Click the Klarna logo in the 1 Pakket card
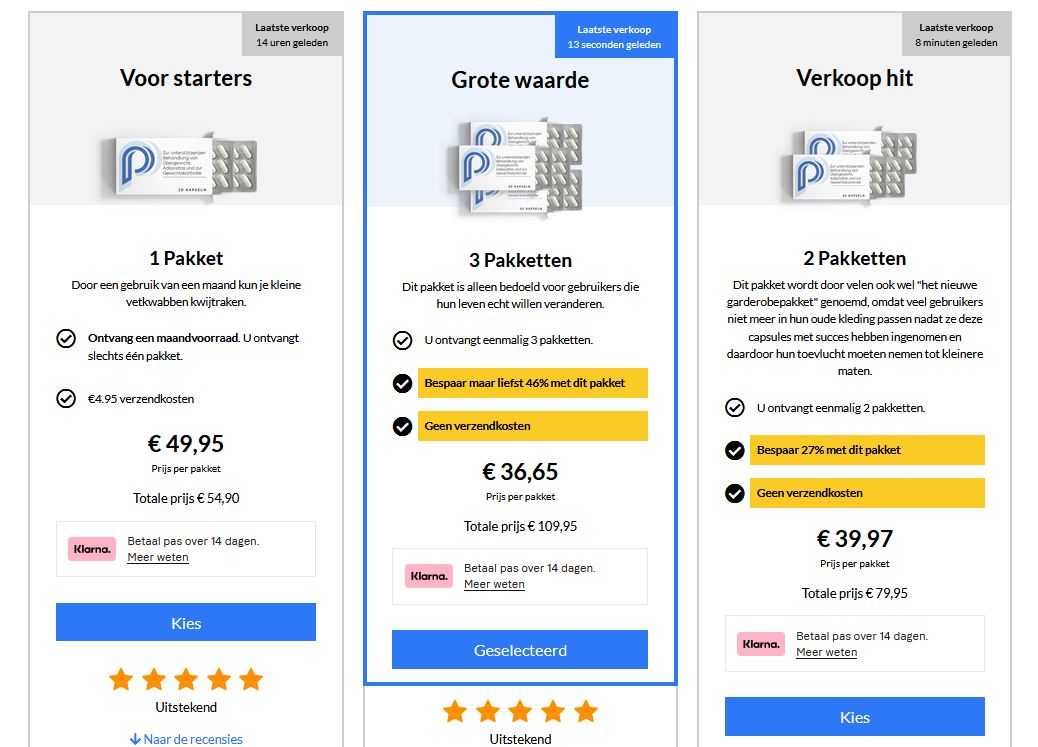 (x=92, y=549)
